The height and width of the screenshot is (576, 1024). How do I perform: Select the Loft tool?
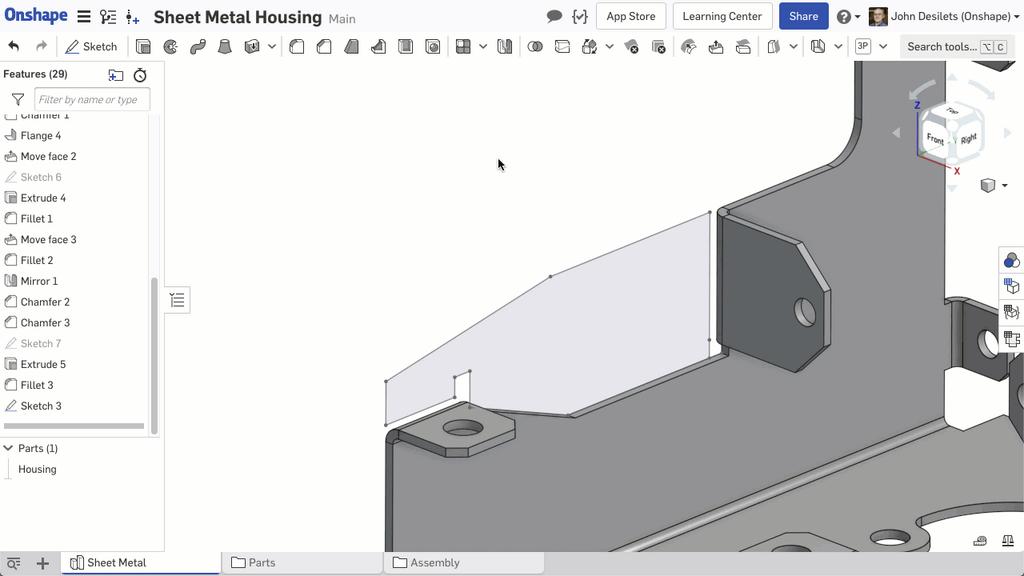point(224,46)
